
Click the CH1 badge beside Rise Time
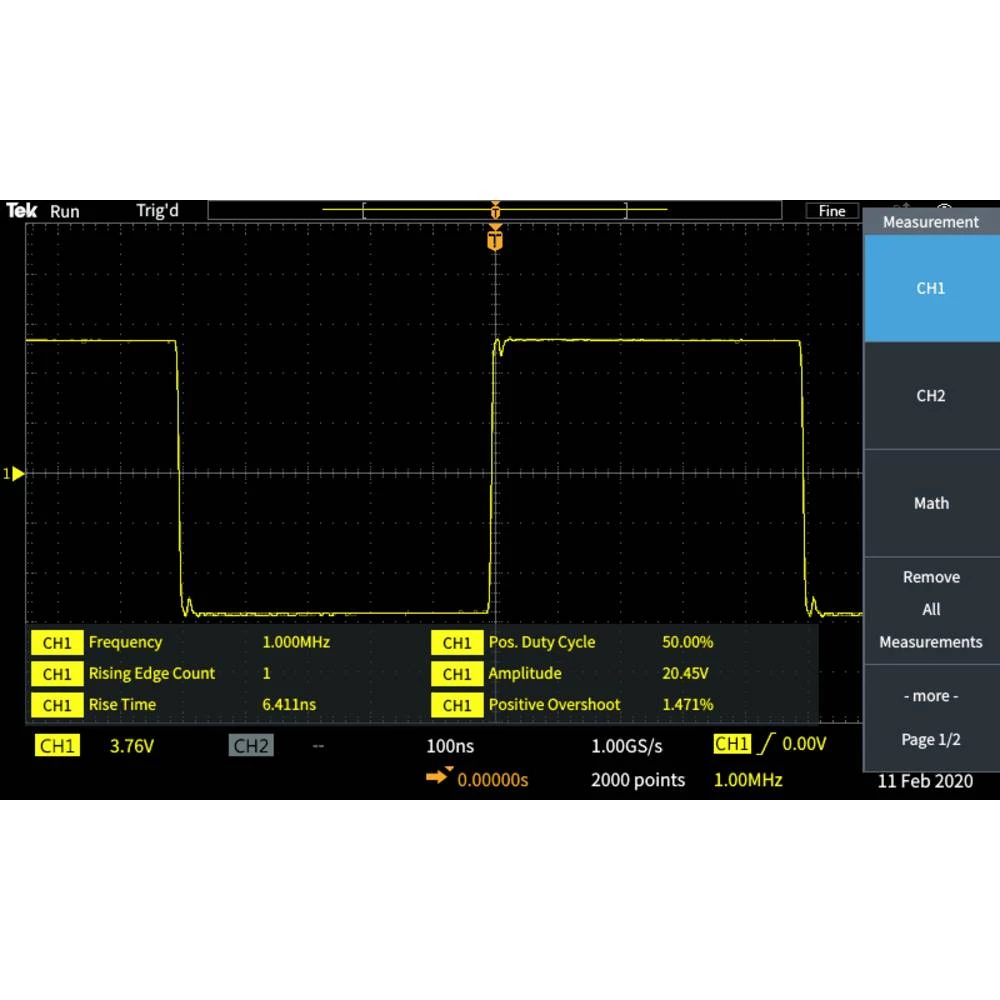click(x=57, y=705)
